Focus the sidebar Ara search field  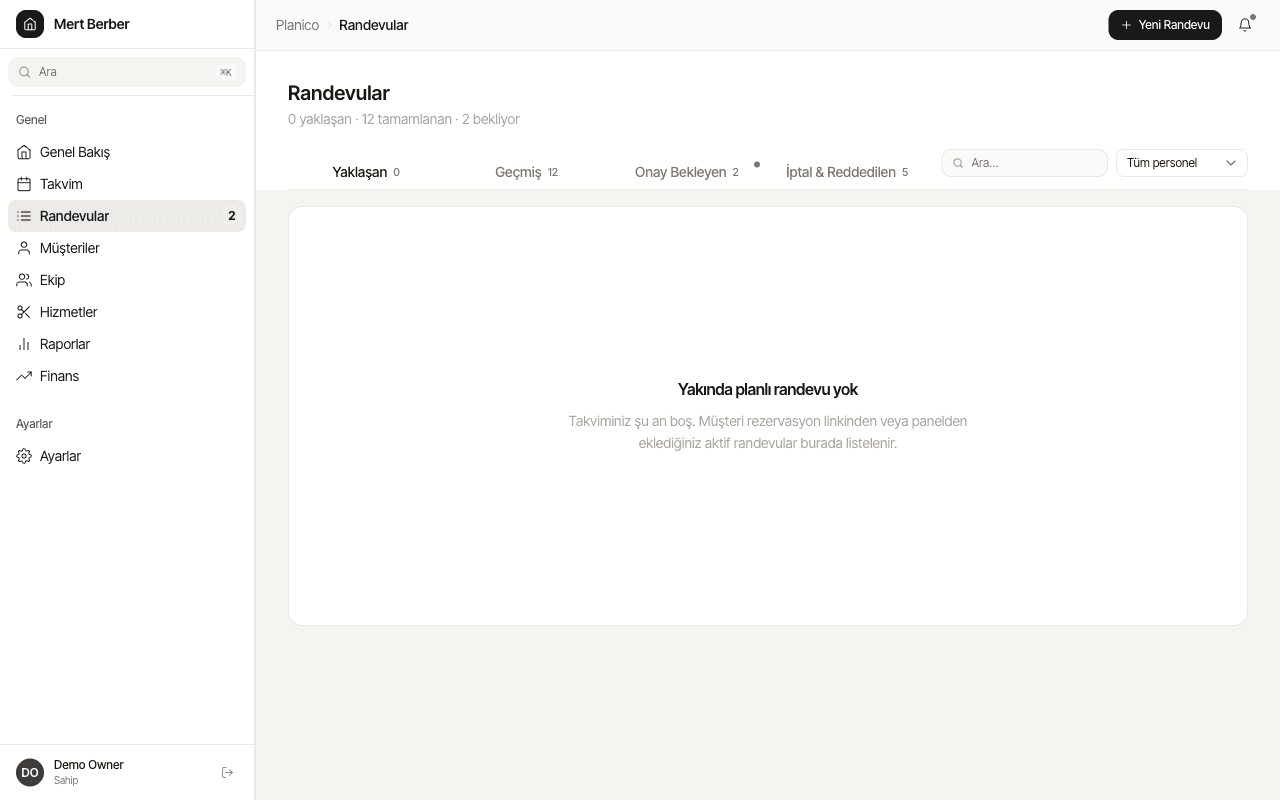(x=127, y=72)
